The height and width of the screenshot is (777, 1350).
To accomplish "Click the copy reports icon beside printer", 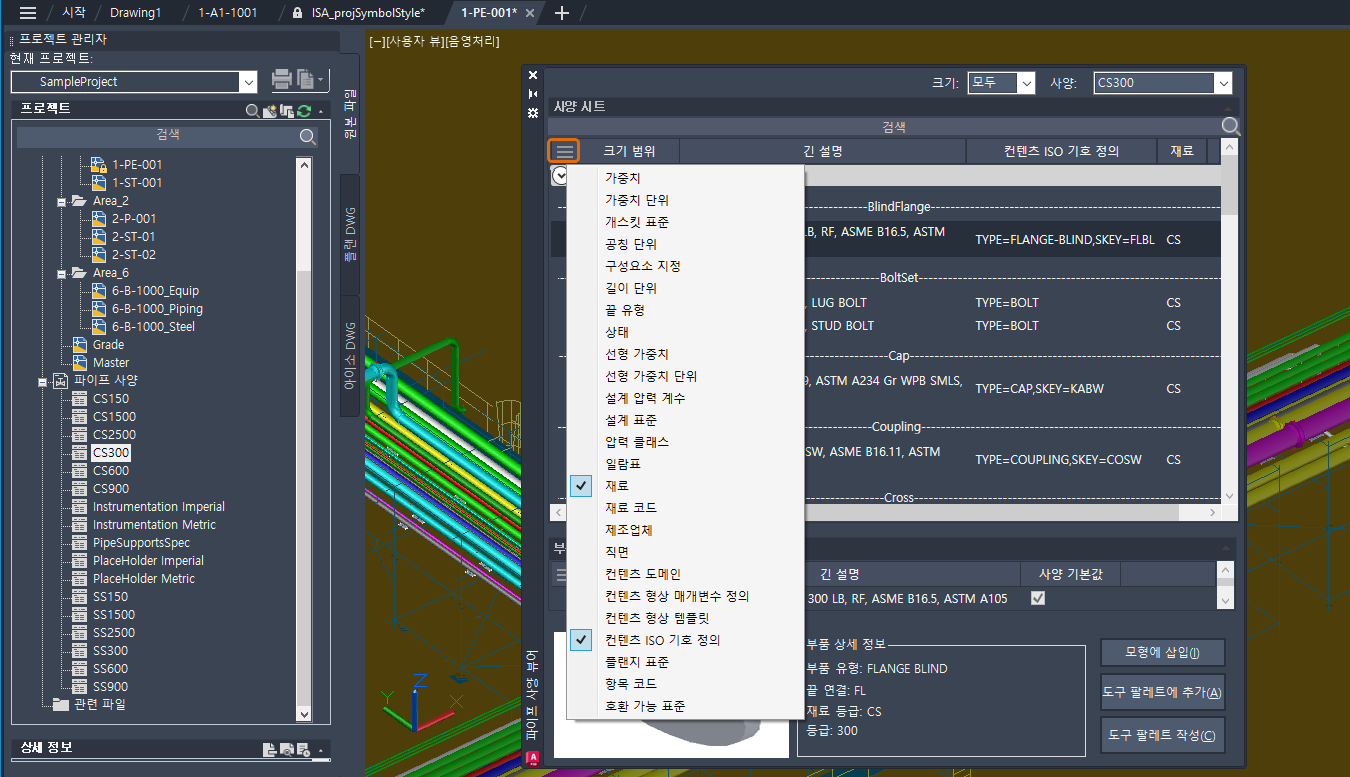I will pyautogui.click(x=305, y=80).
